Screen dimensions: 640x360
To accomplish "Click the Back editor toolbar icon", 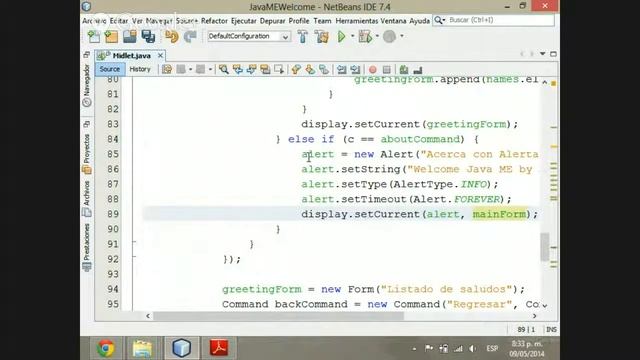I will [181, 69].
